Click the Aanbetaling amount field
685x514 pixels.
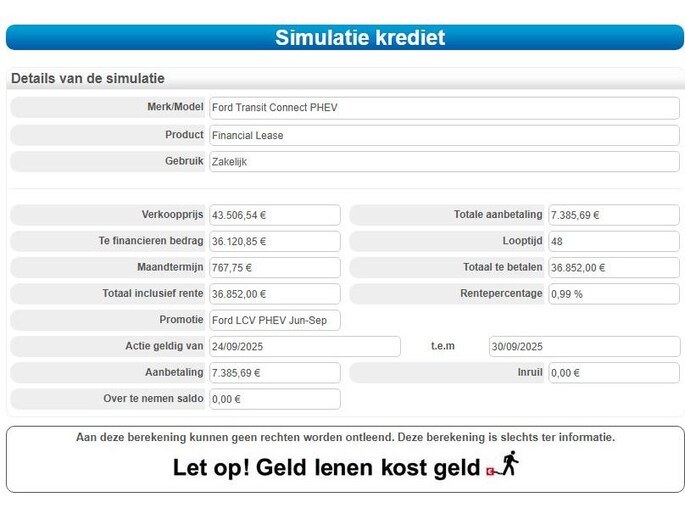pyautogui.click(x=274, y=373)
